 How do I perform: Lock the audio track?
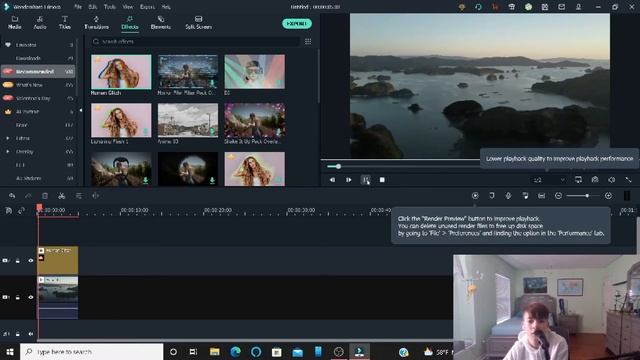(18, 334)
